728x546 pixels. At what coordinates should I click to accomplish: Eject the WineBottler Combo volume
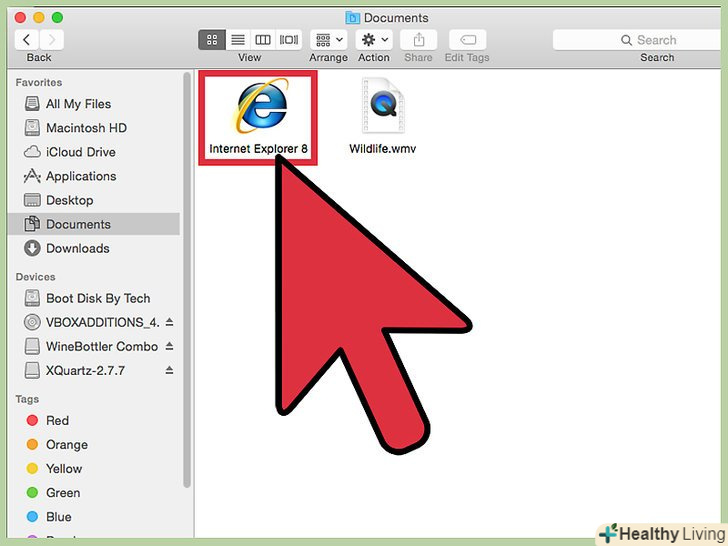[x=169, y=346]
